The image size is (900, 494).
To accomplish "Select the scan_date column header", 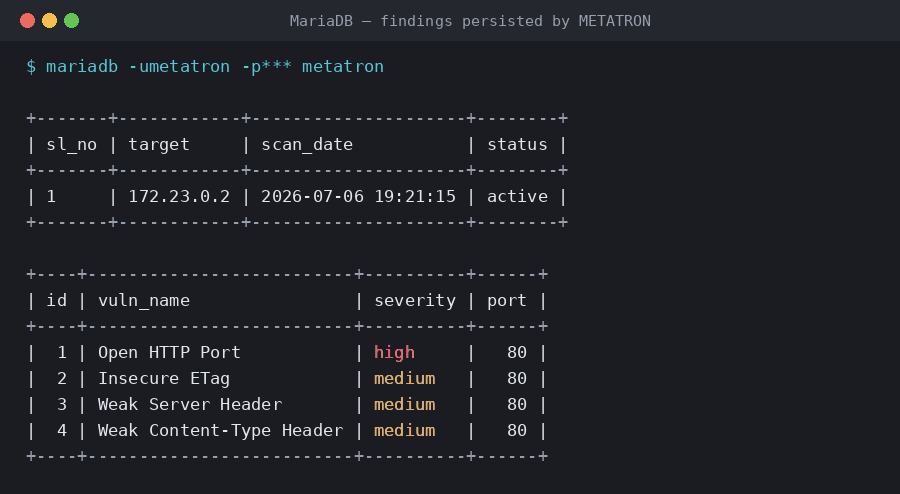I will point(307,145).
